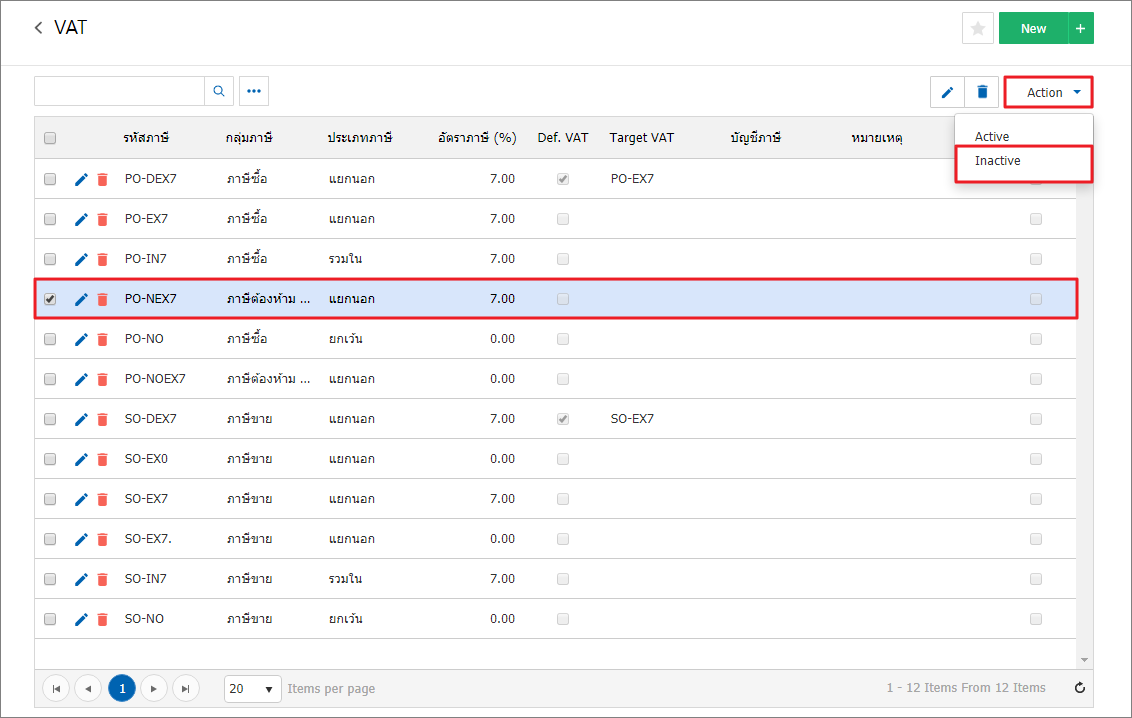Click the PO-EX7 Target VAT cell in PO-DEX7 row
This screenshot has width=1132, height=718.
coord(632,179)
